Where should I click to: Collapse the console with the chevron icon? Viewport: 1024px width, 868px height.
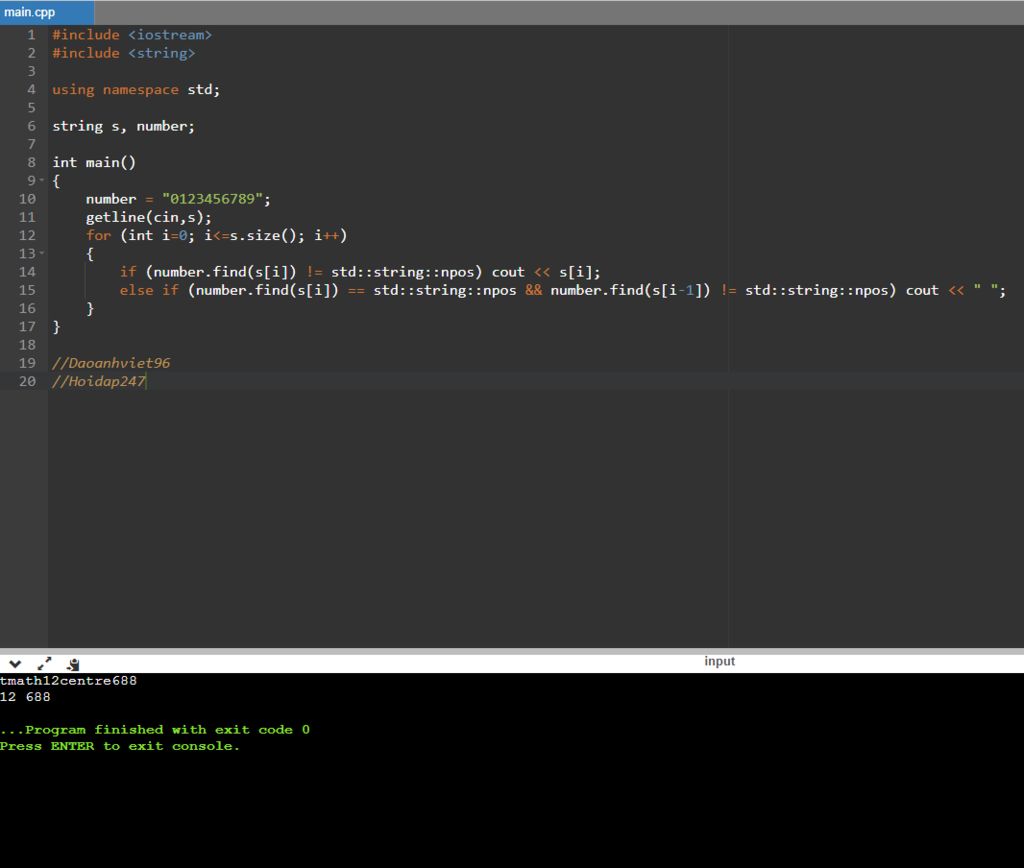tap(15, 664)
